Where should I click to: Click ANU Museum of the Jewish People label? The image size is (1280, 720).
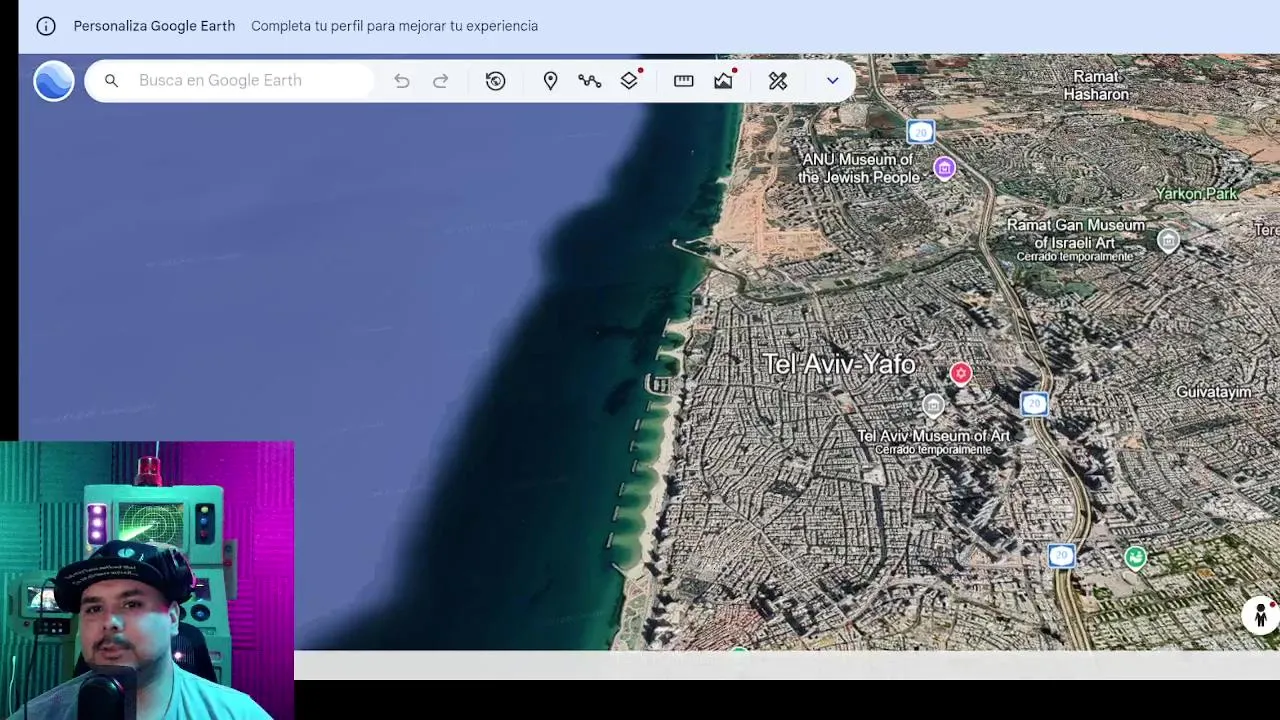point(859,168)
